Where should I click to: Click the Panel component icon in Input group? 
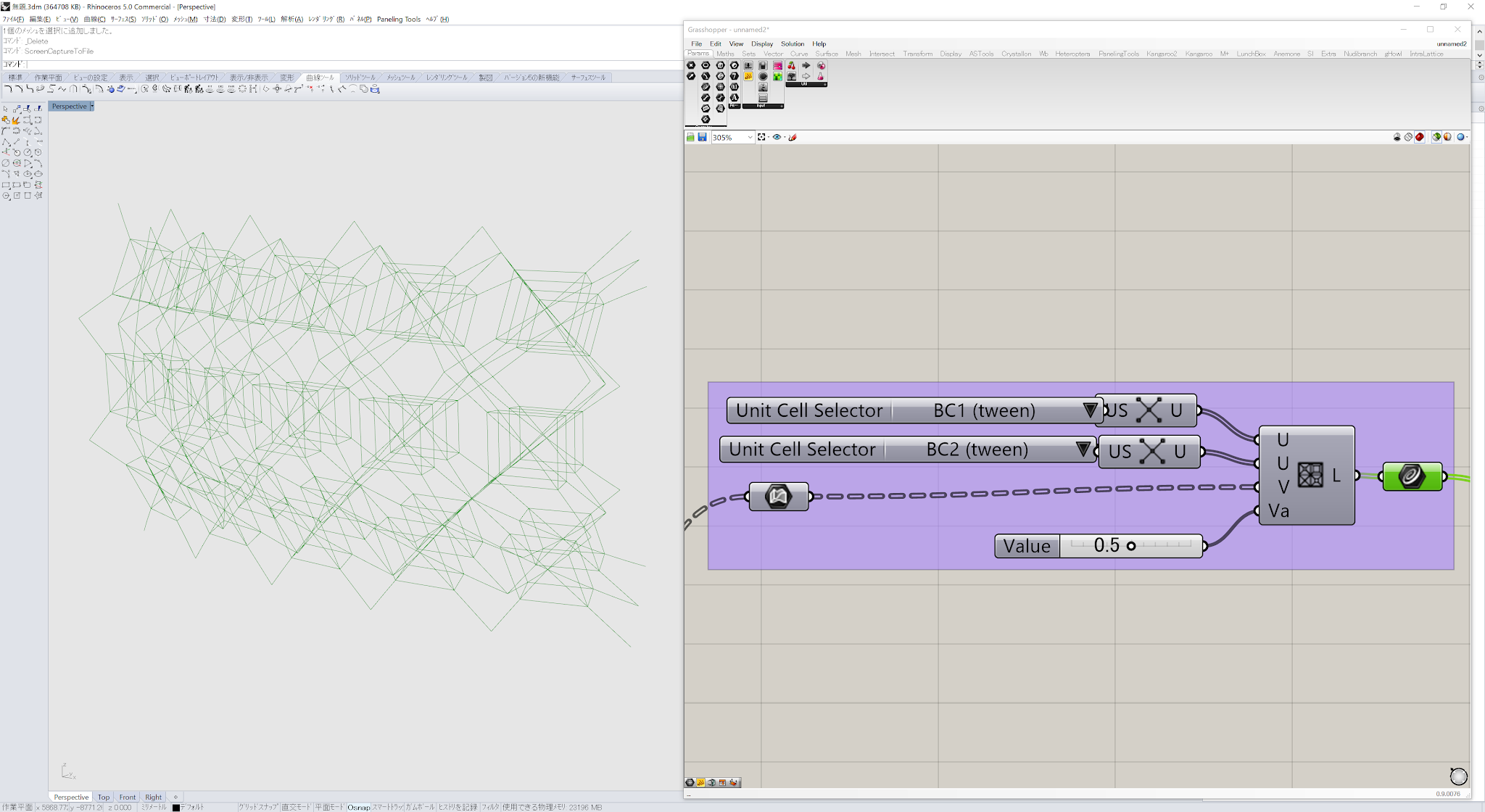(x=763, y=97)
